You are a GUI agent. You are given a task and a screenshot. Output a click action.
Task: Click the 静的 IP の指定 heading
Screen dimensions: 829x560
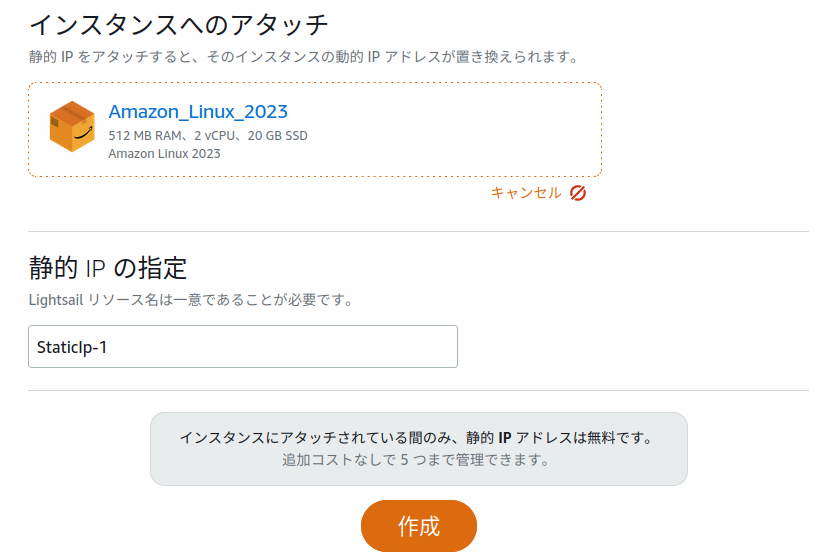click(108, 268)
